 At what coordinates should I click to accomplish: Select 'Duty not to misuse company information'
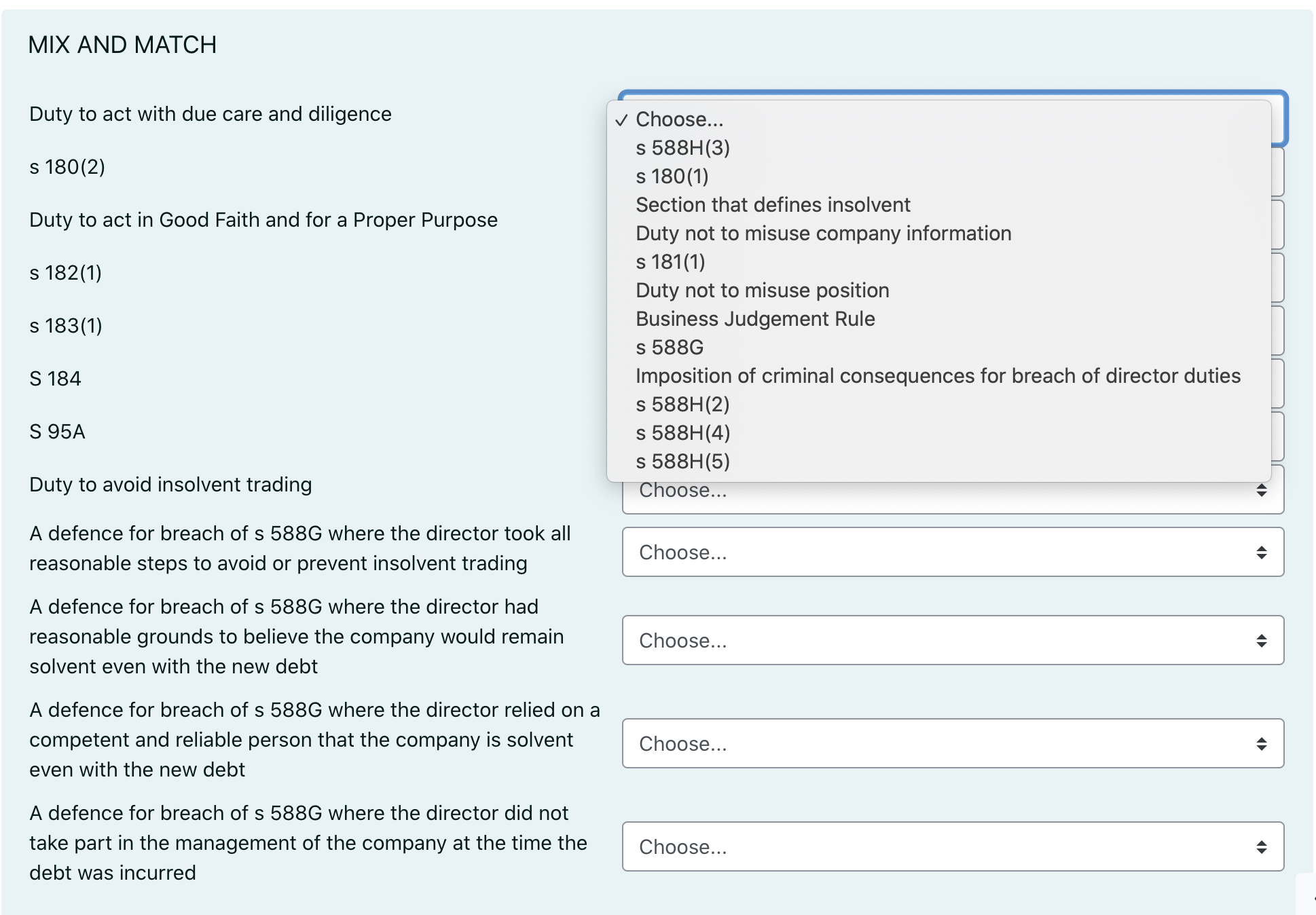pyautogui.click(x=823, y=234)
